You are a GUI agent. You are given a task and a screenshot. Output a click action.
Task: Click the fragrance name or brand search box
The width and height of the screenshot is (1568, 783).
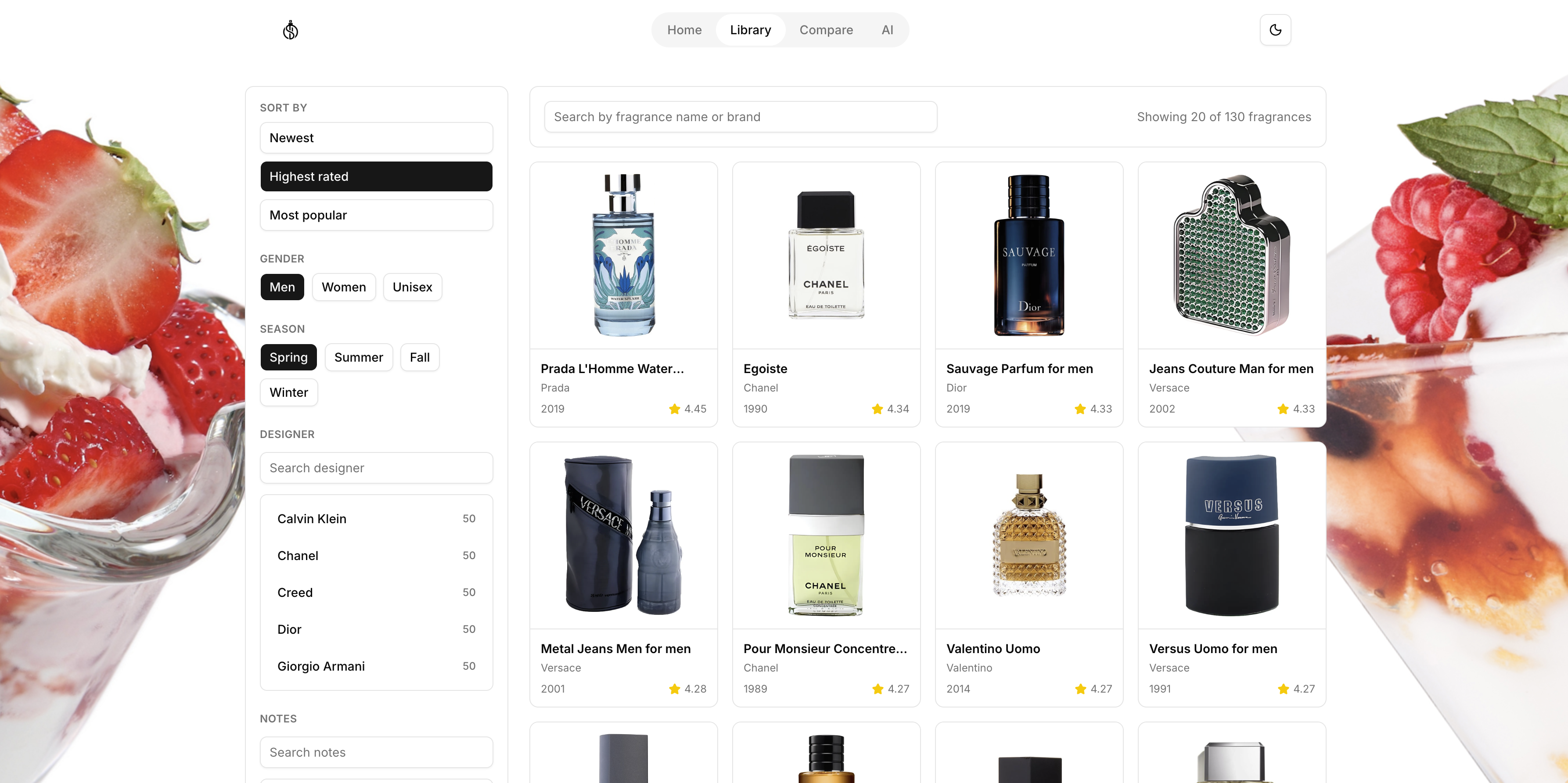pyautogui.click(x=740, y=117)
